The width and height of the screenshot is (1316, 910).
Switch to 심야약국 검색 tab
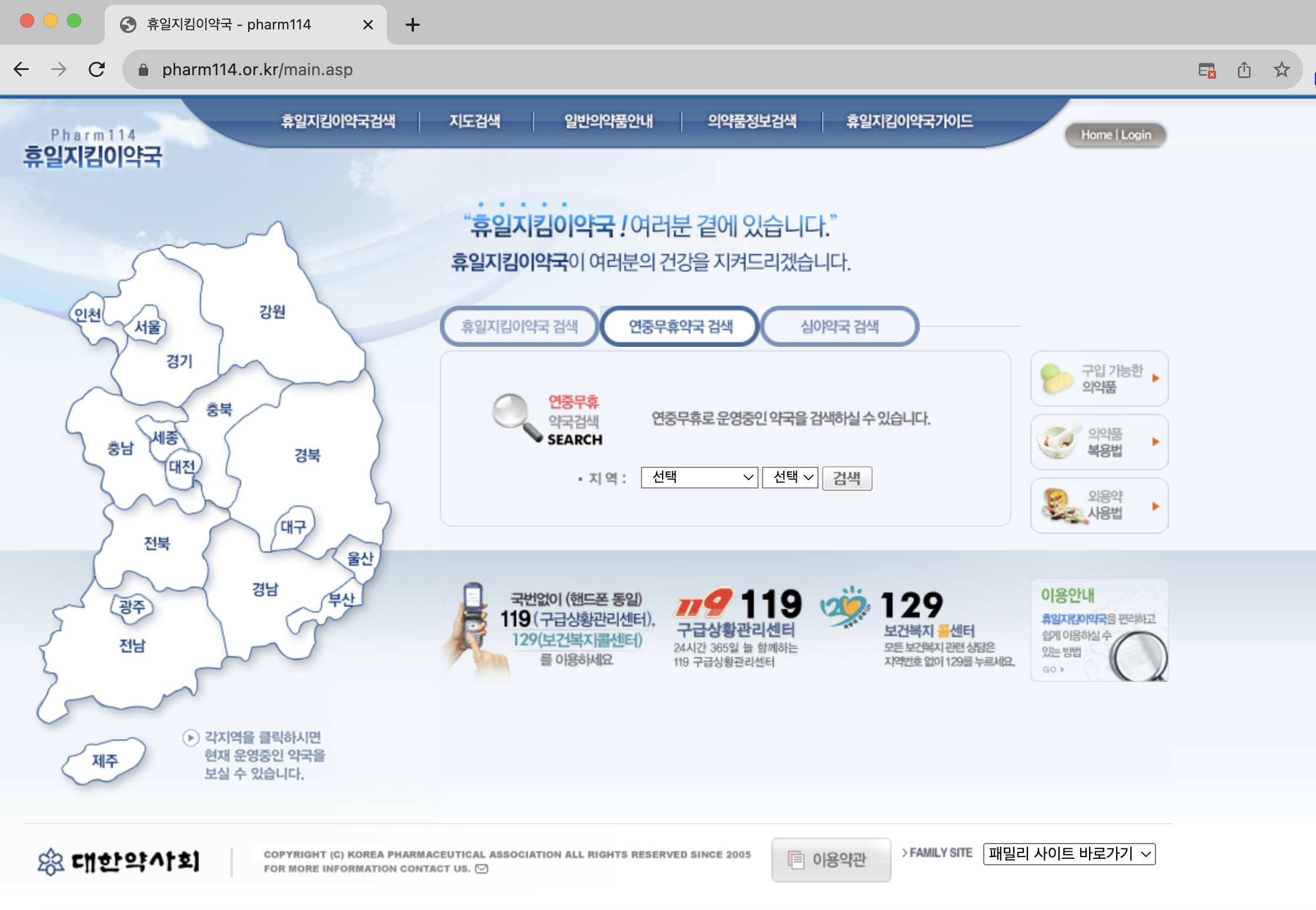[x=839, y=326]
